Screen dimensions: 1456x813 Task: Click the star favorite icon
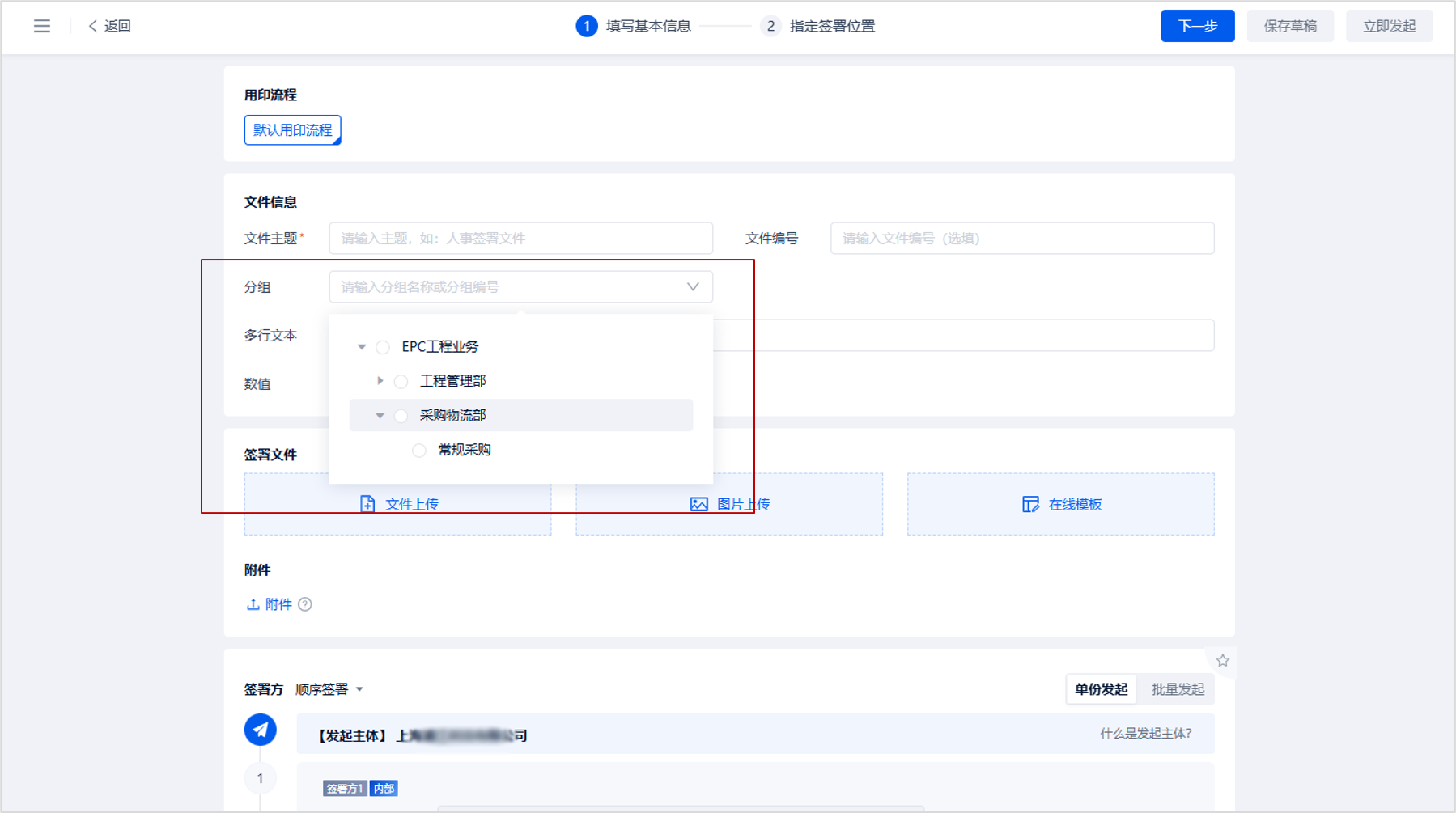(x=1222, y=661)
